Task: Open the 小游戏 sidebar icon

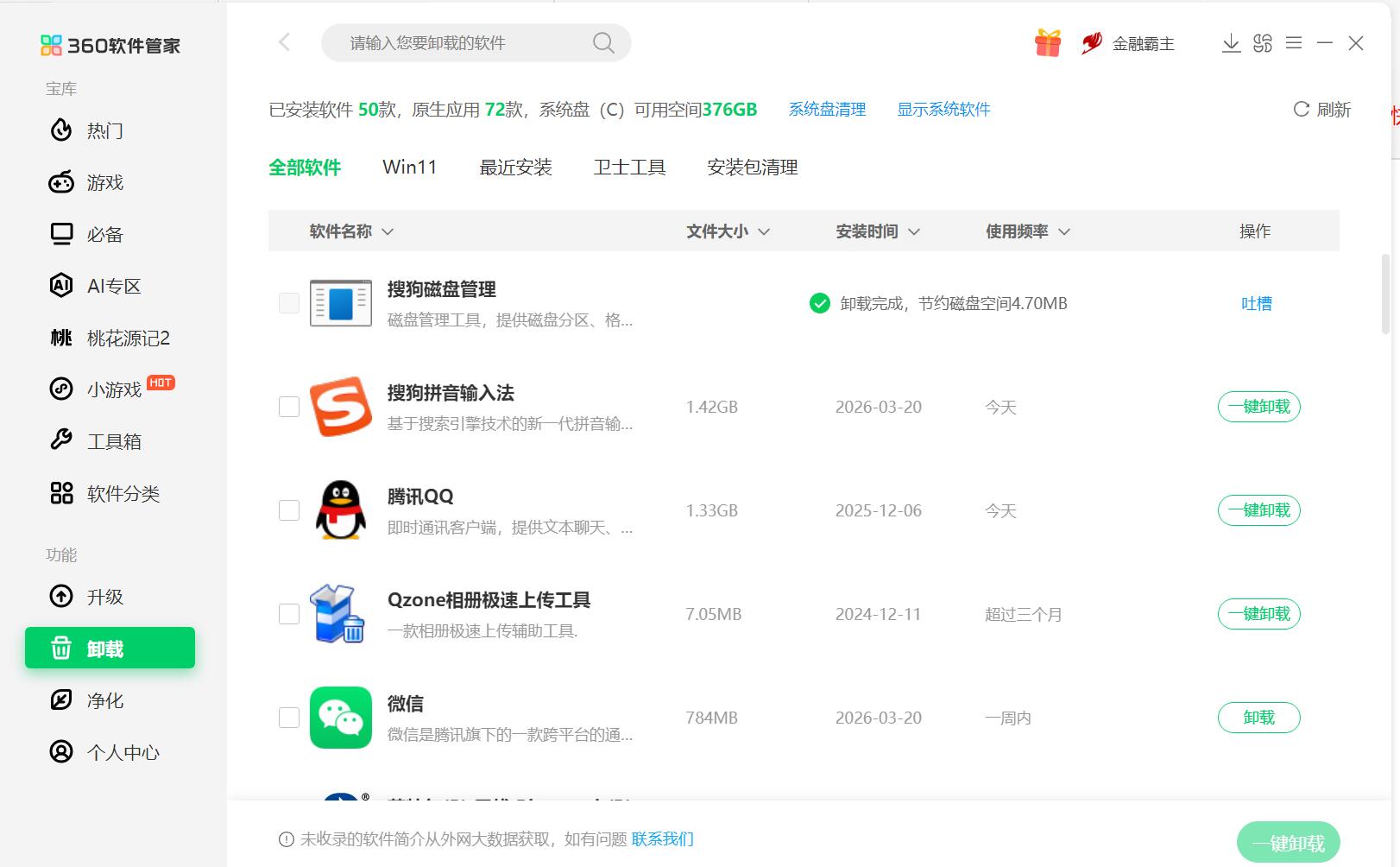Action: tap(61, 389)
